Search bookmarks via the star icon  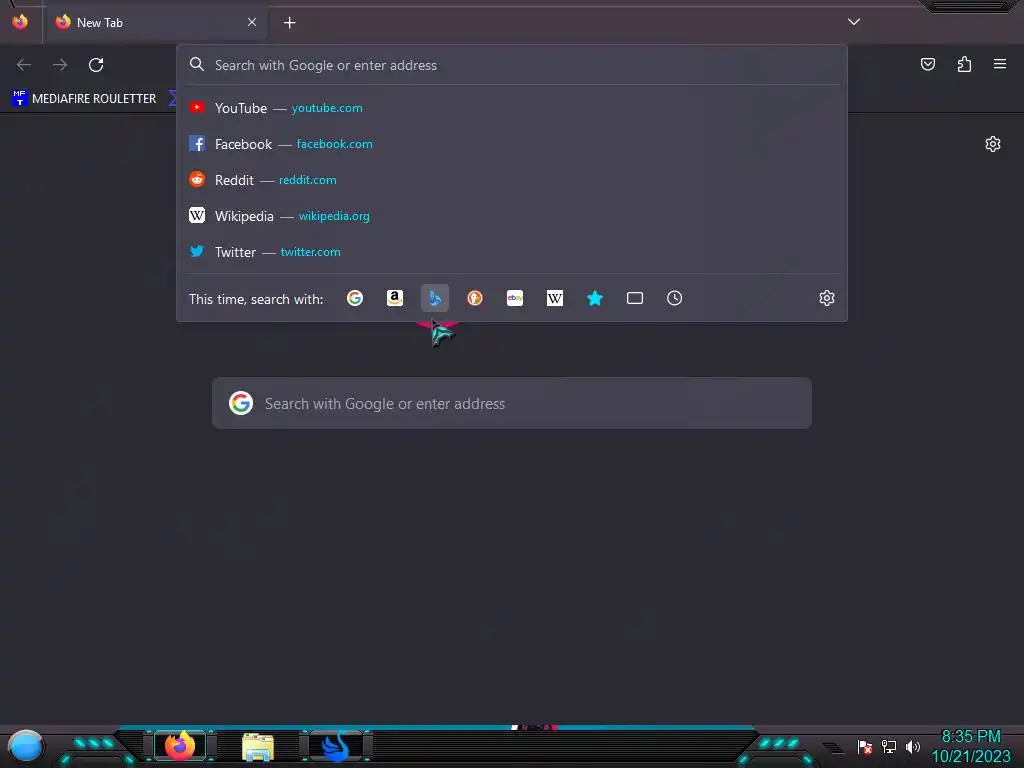tap(595, 298)
